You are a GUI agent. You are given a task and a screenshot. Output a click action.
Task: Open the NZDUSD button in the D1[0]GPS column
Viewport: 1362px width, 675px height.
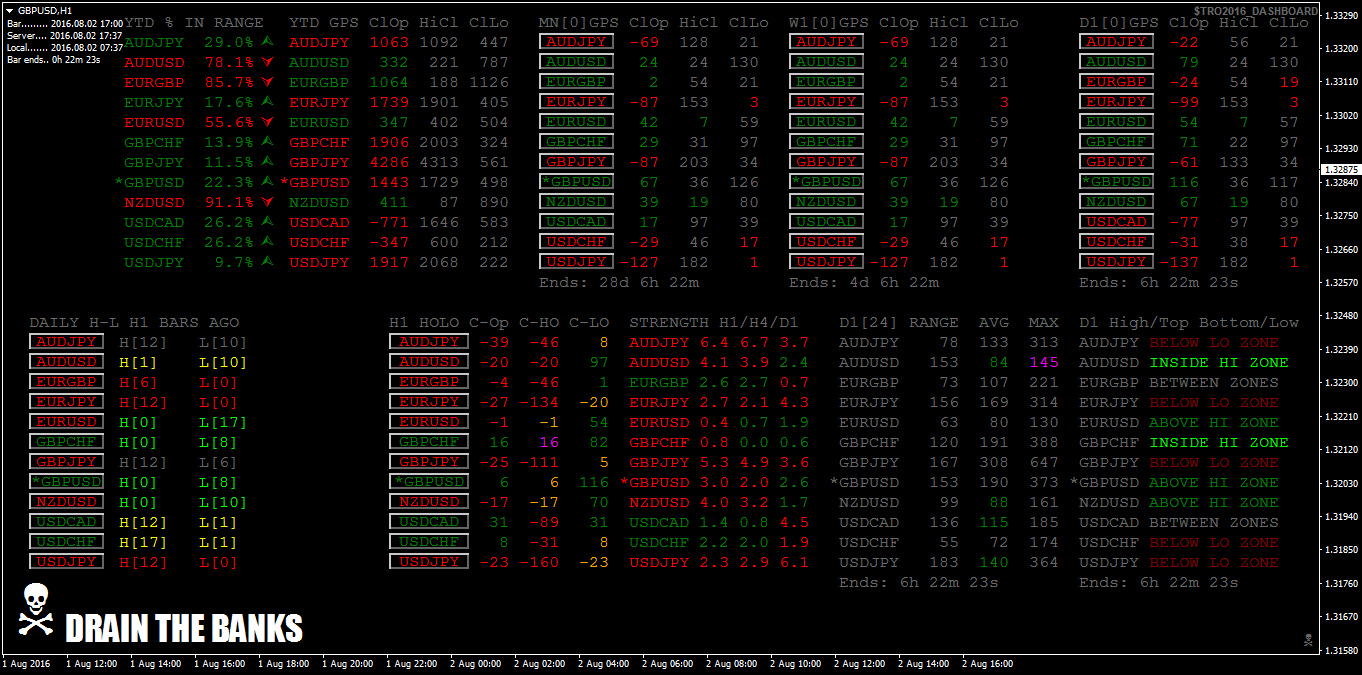tap(1116, 202)
